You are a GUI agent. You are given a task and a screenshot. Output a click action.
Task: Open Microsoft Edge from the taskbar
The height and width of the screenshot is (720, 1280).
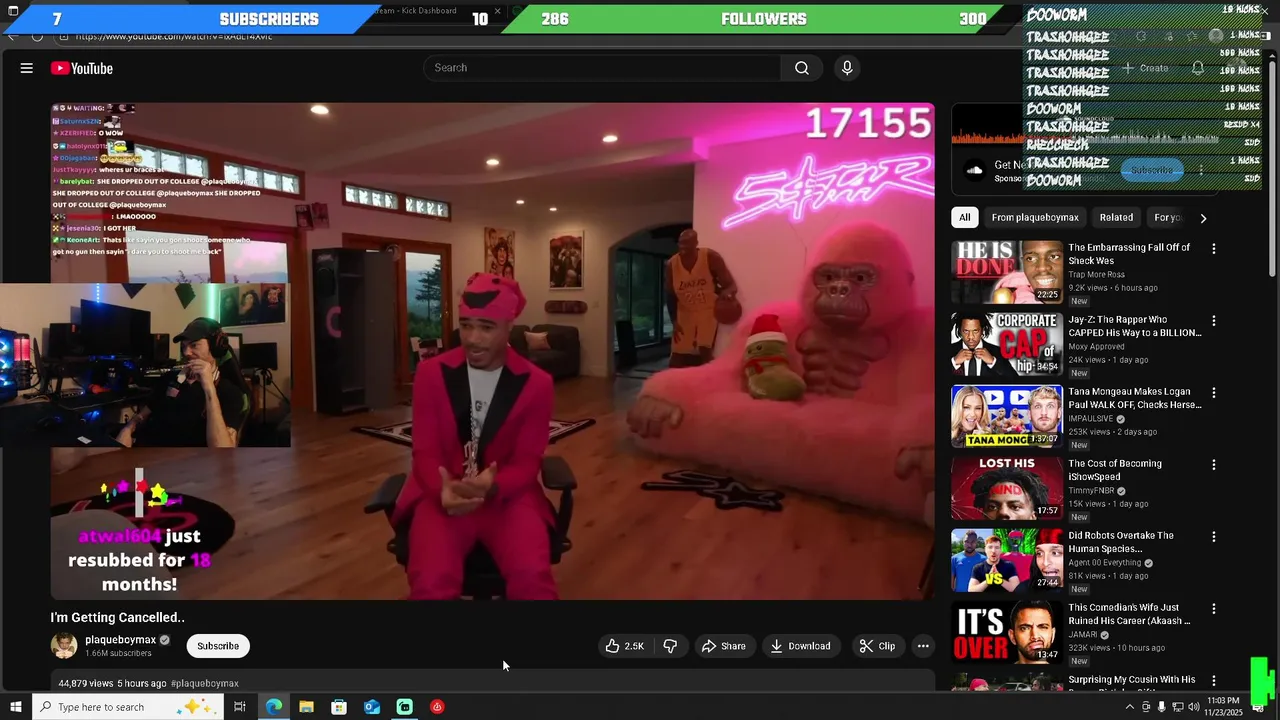(x=274, y=707)
